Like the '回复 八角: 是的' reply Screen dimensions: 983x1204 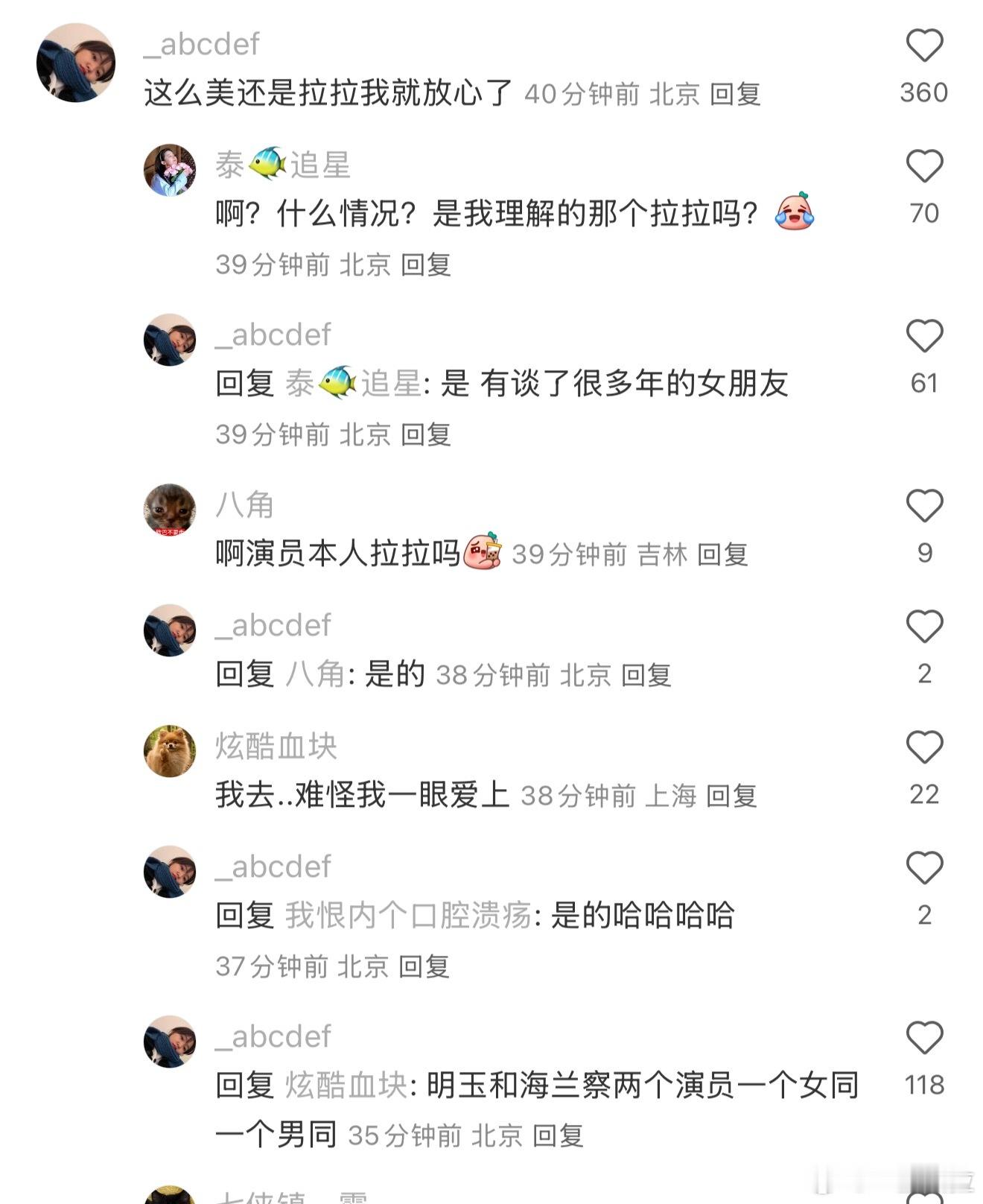[924, 627]
